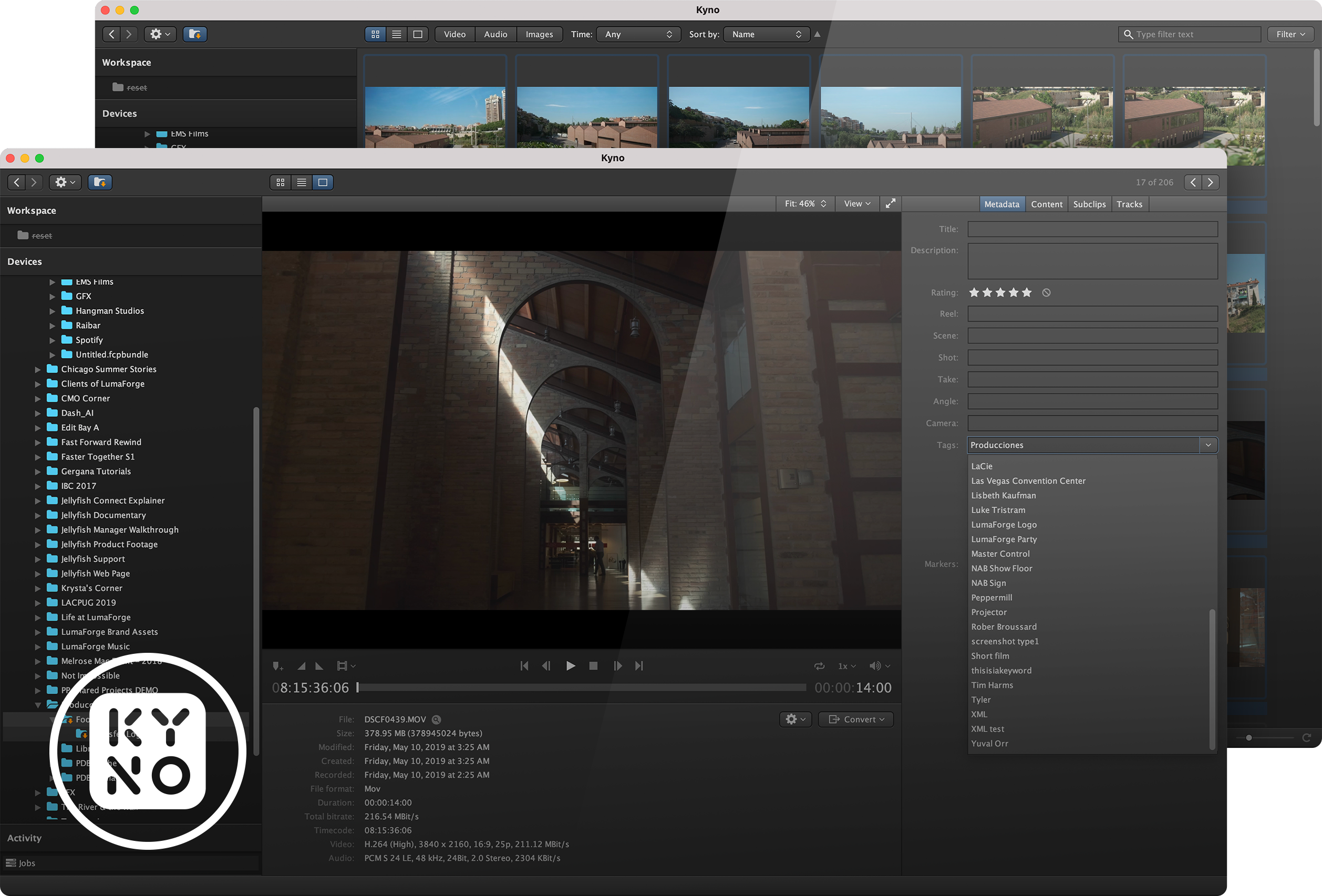This screenshot has width=1322, height=896.
Task: Click the fullscreen expand arrows icon
Action: [x=890, y=204]
